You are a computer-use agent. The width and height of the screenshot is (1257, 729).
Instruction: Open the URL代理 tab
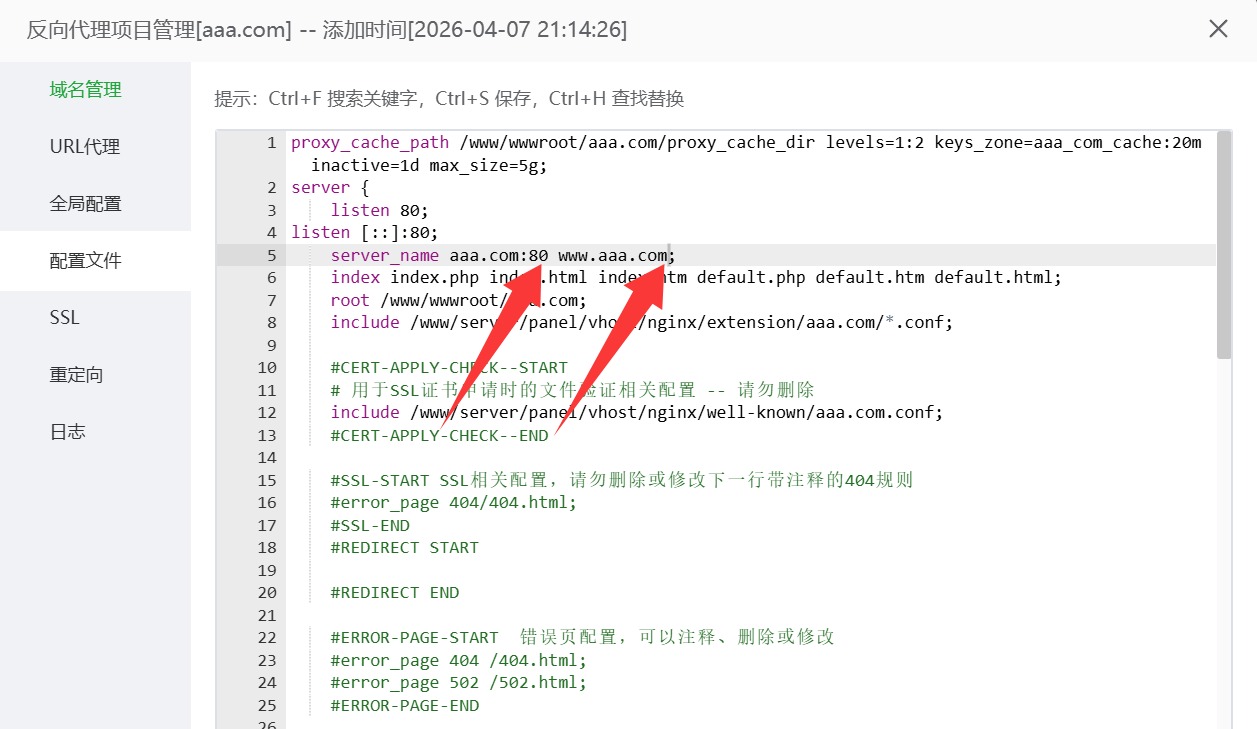tap(83, 145)
